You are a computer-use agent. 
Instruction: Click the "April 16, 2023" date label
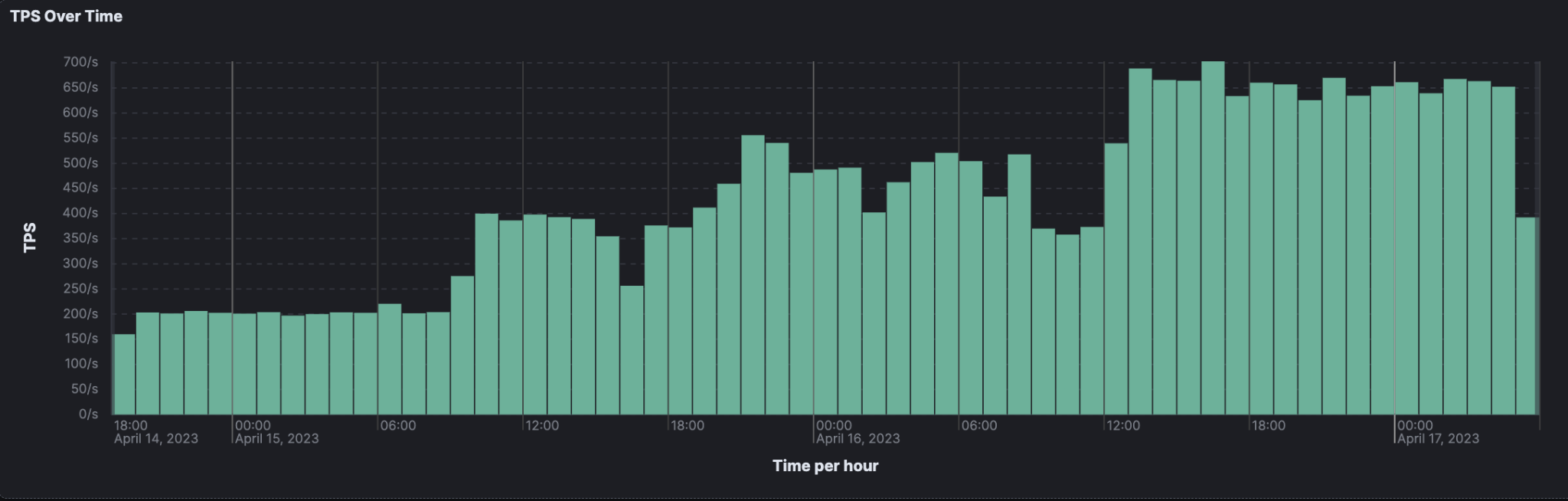(857, 439)
